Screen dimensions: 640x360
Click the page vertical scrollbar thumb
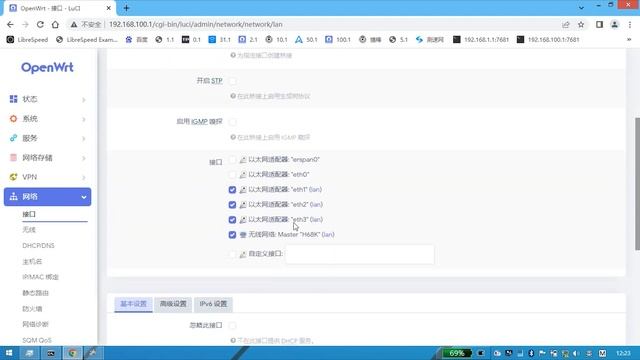637,184
